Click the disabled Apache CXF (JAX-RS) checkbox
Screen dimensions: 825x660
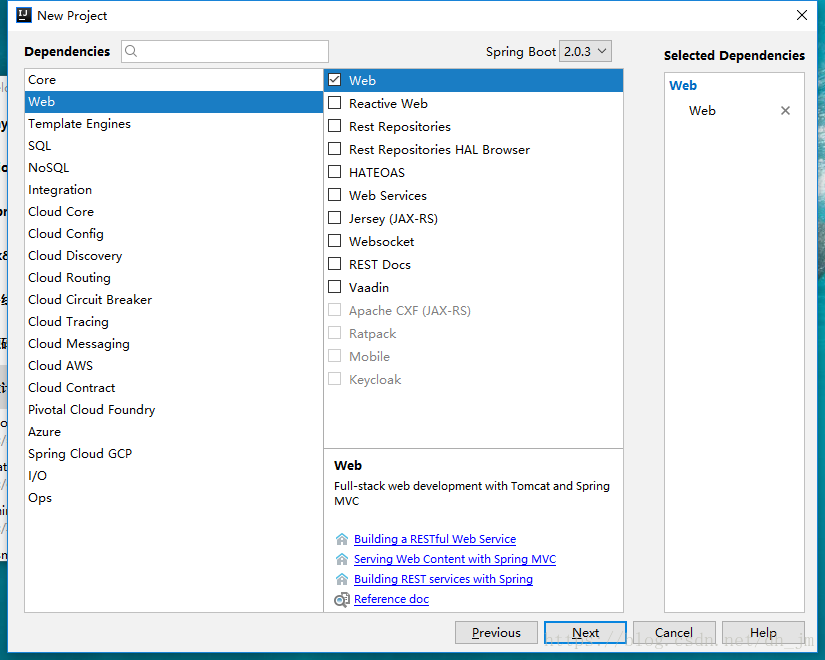tap(335, 310)
